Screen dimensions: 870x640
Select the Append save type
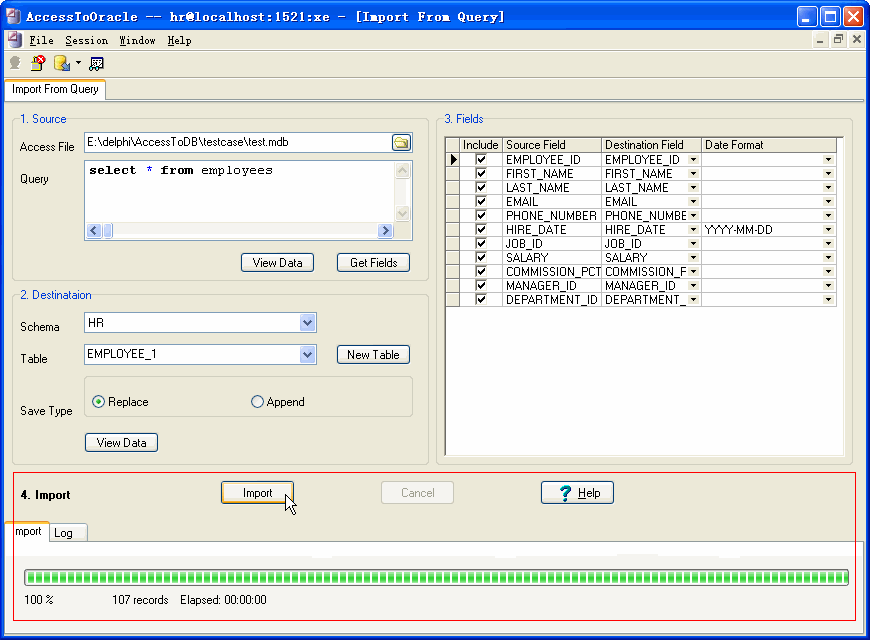click(x=278, y=402)
